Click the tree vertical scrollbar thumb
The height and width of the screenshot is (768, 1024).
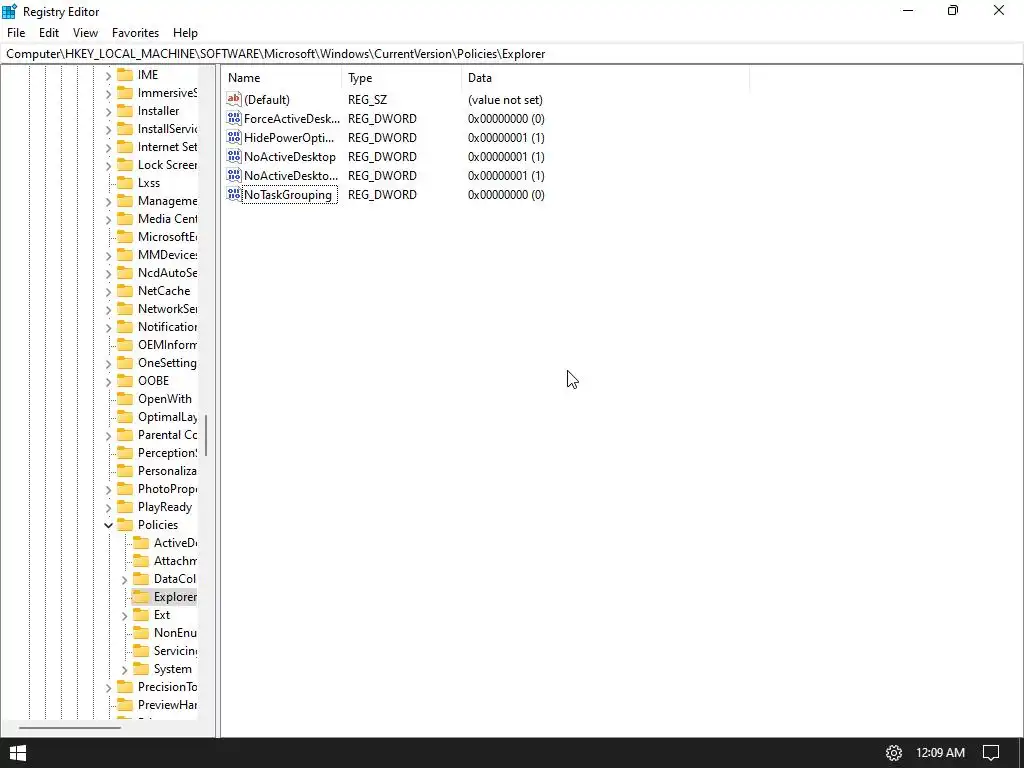206,435
